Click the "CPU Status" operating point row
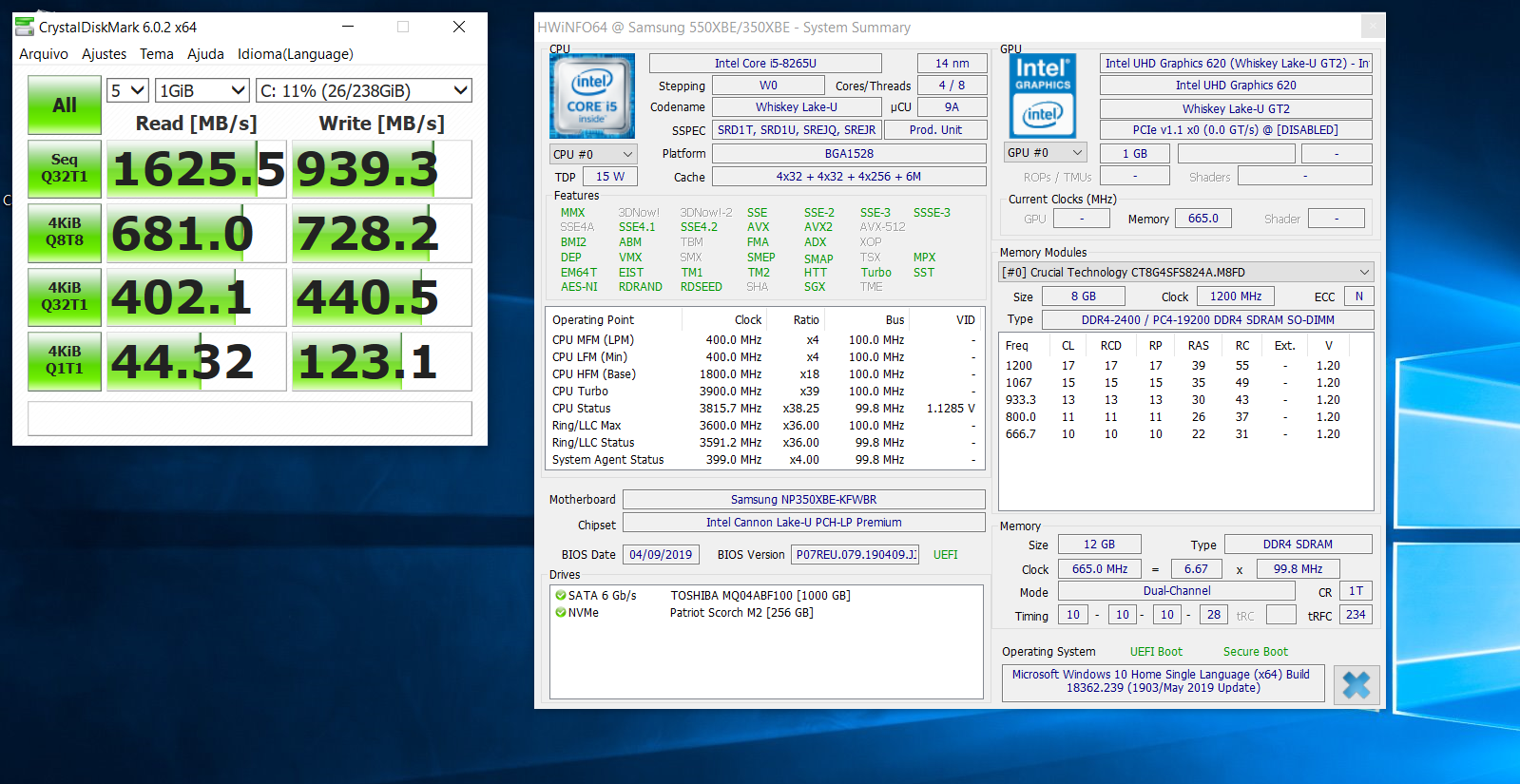The width and height of the screenshot is (1520, 784). pyautogui.click(x=765, y=409)
